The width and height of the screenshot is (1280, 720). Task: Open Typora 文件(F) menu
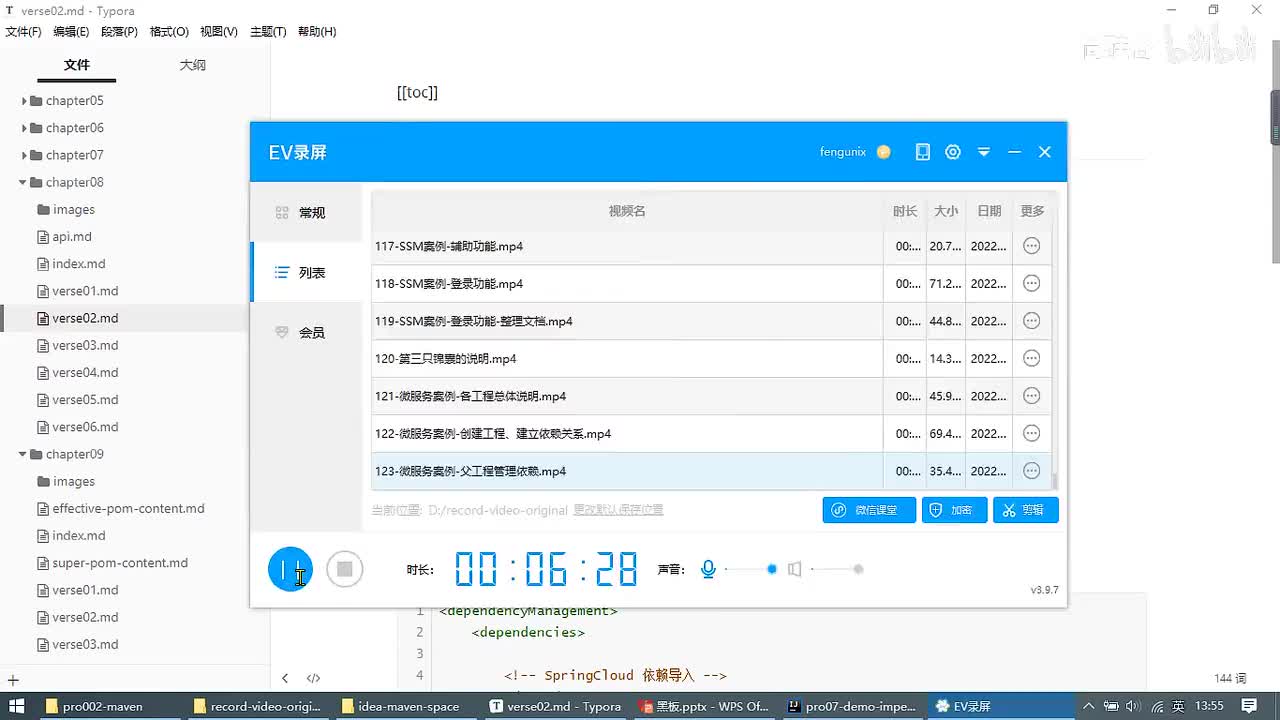coord(24,32)
